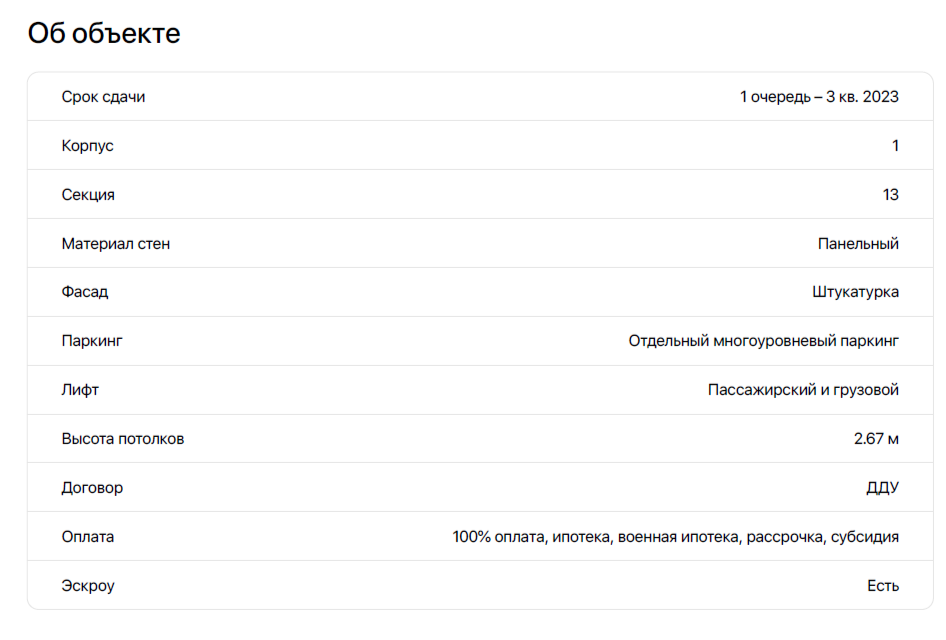Select the section value "13"

coord(890,195)
